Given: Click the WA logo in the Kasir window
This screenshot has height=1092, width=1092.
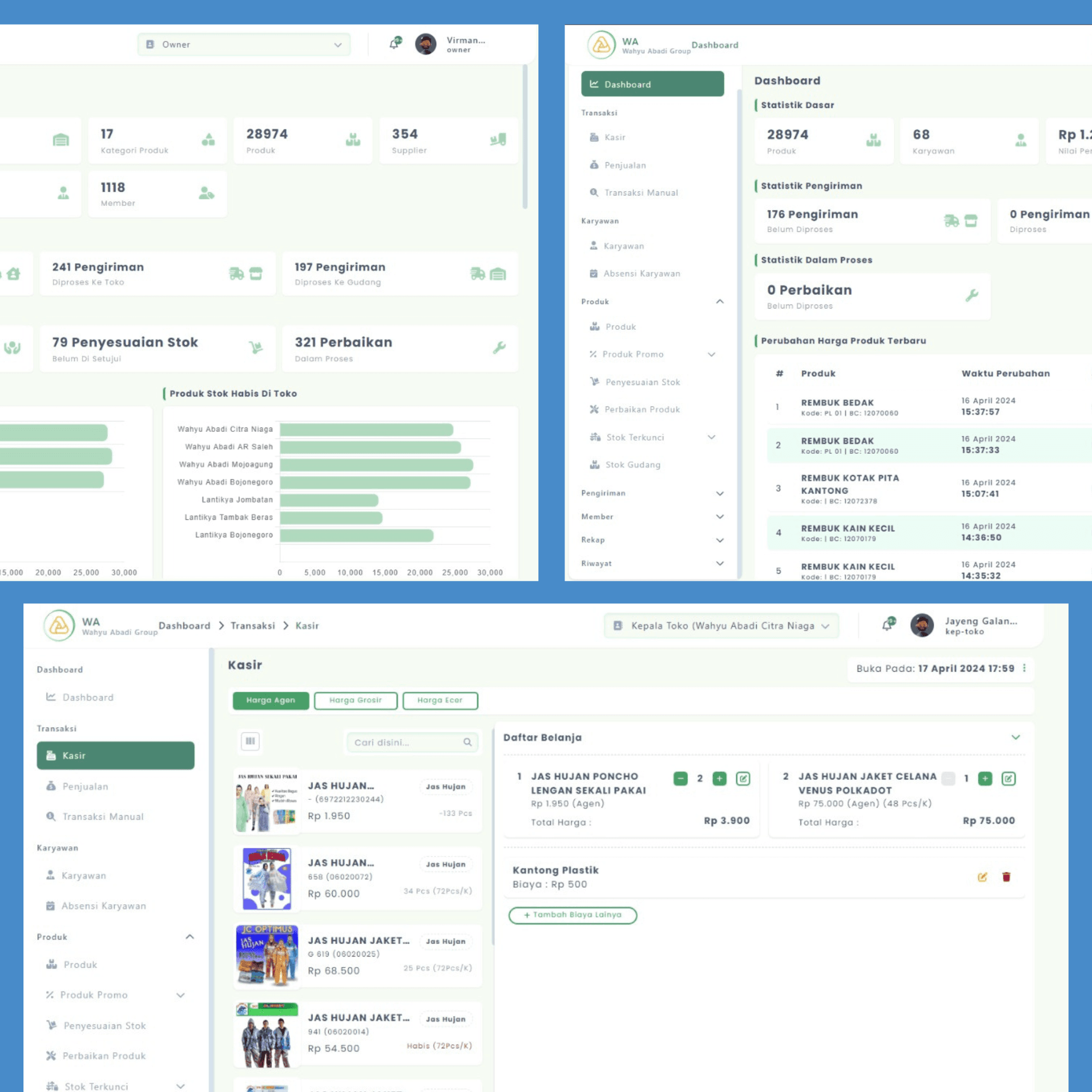Looking at the screenshot, I should point(60,625).
